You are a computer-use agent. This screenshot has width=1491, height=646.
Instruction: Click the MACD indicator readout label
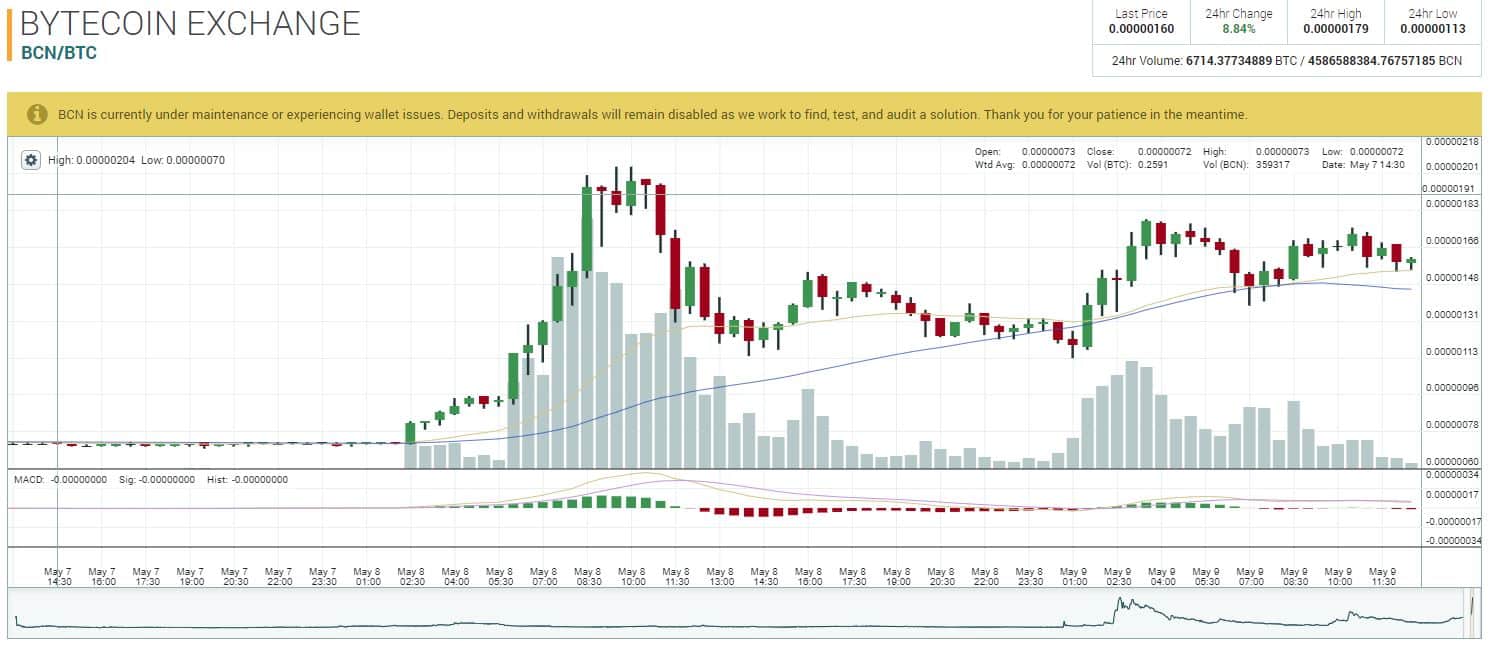coord(151,480)
